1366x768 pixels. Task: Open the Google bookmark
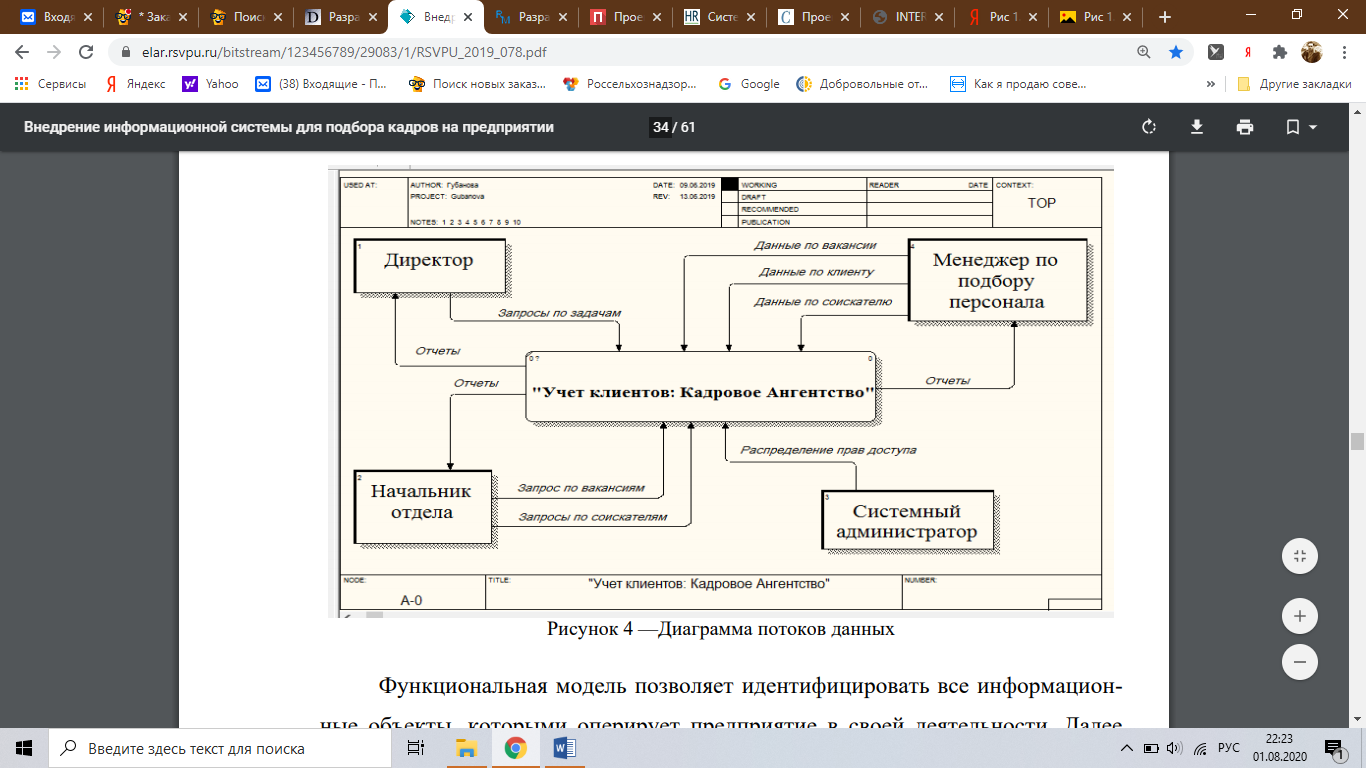[749, 84]
